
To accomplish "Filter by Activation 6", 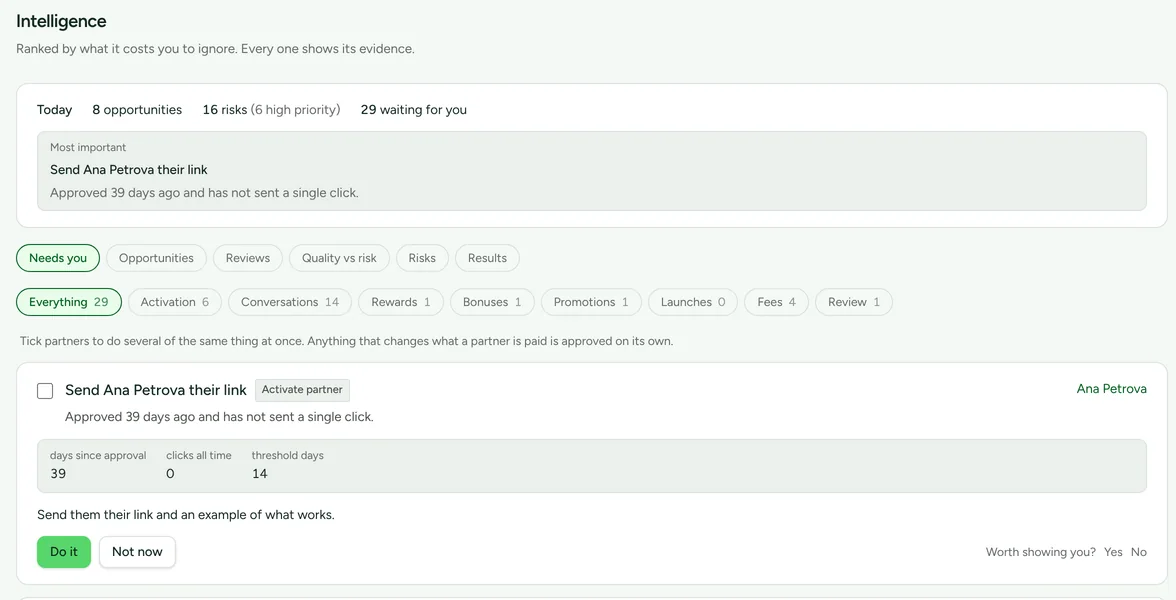I will tap(175, 302).
